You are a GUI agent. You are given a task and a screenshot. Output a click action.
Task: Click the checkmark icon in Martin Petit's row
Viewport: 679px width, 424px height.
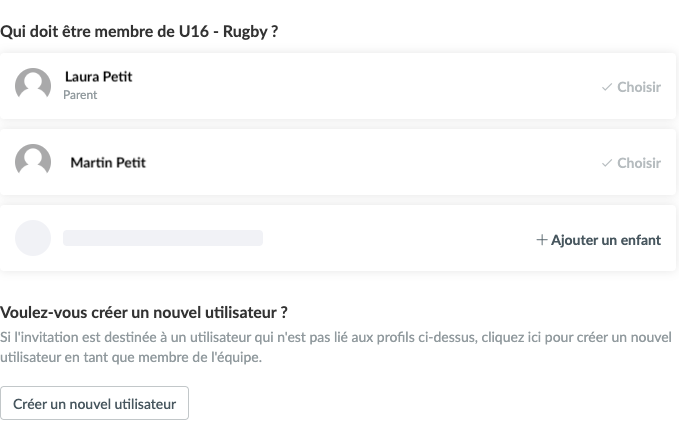(x=607, y=163)
